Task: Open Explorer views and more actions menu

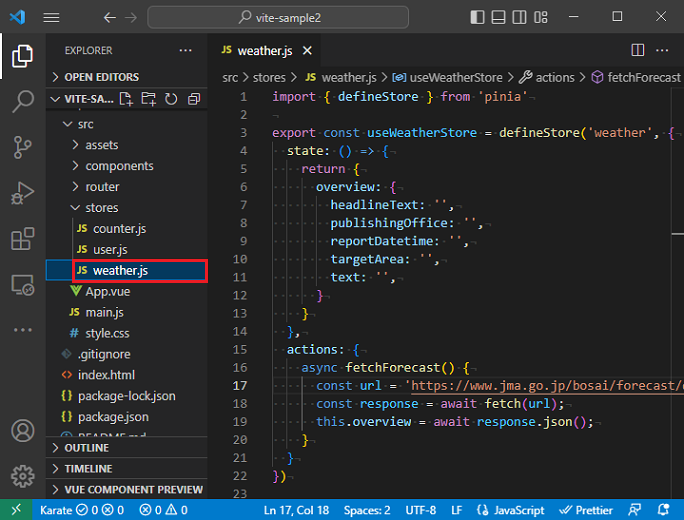Action: click(185, 51)
